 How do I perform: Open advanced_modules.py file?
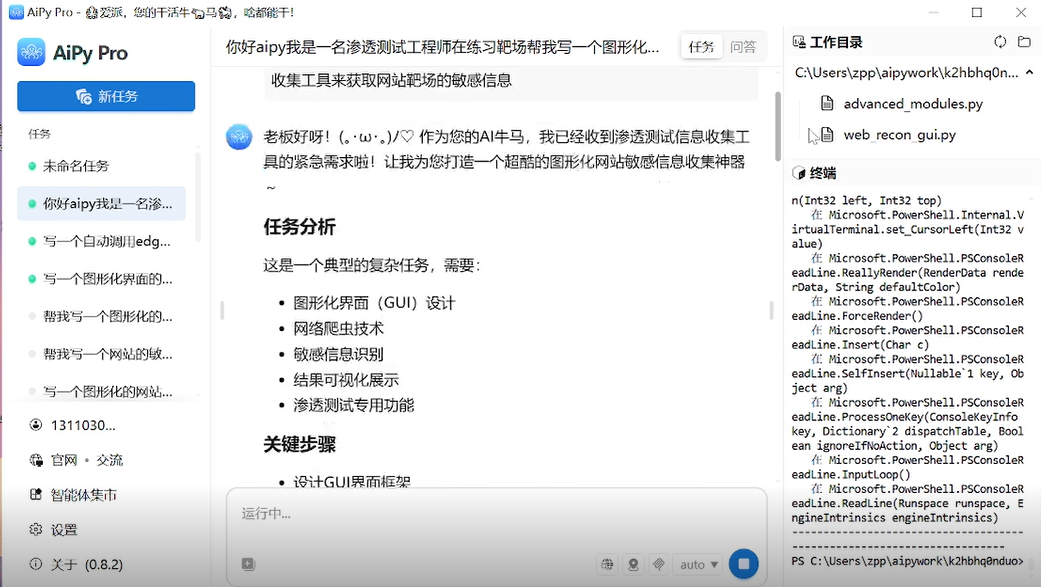coord(913,104)
